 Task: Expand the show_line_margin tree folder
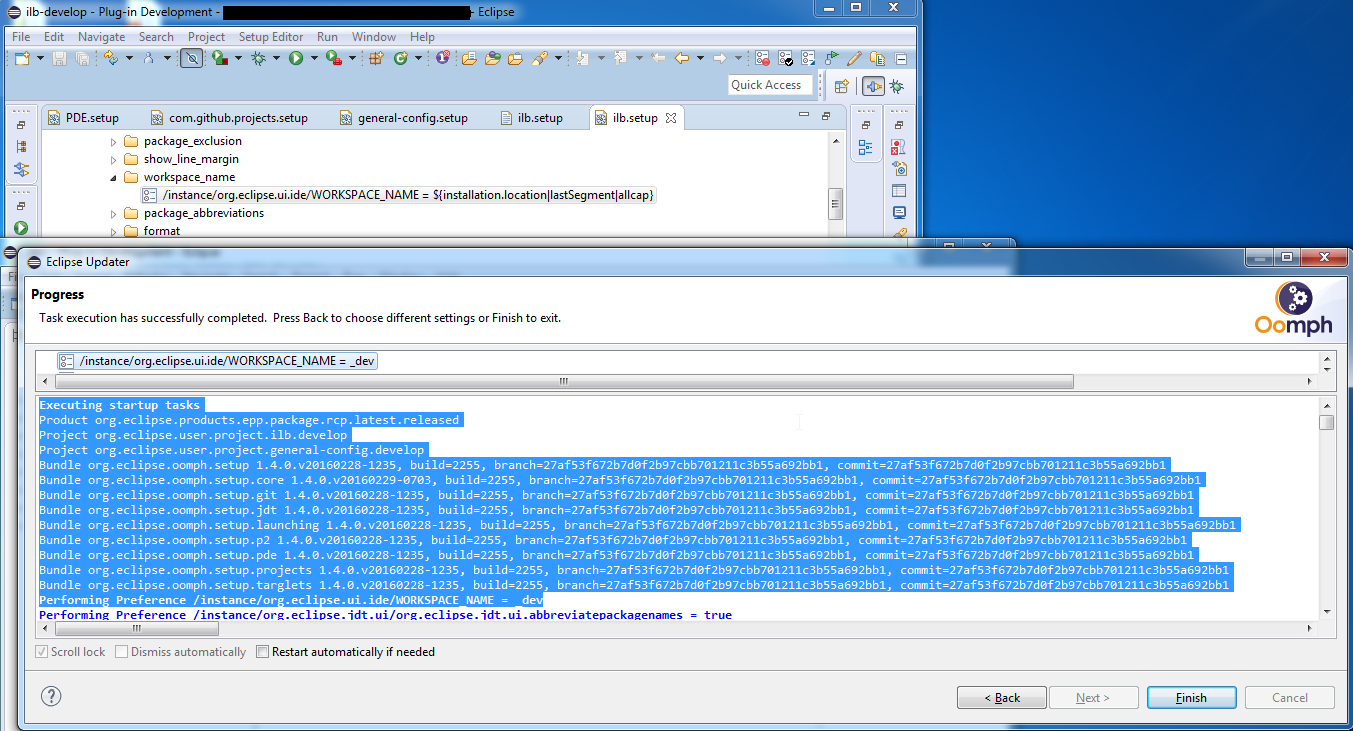click(x=113, y=159)
